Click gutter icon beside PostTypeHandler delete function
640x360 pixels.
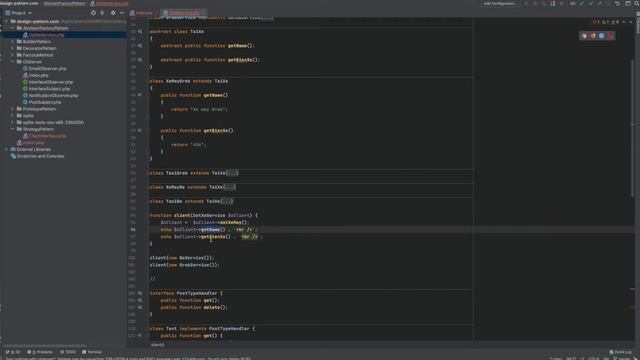pos(140,307)
